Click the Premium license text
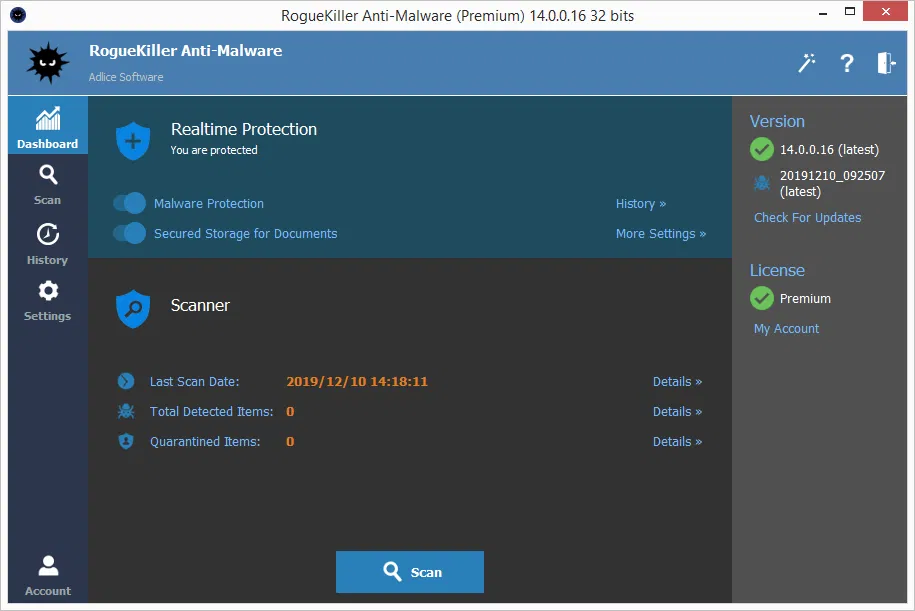 [x=805, y=299]
